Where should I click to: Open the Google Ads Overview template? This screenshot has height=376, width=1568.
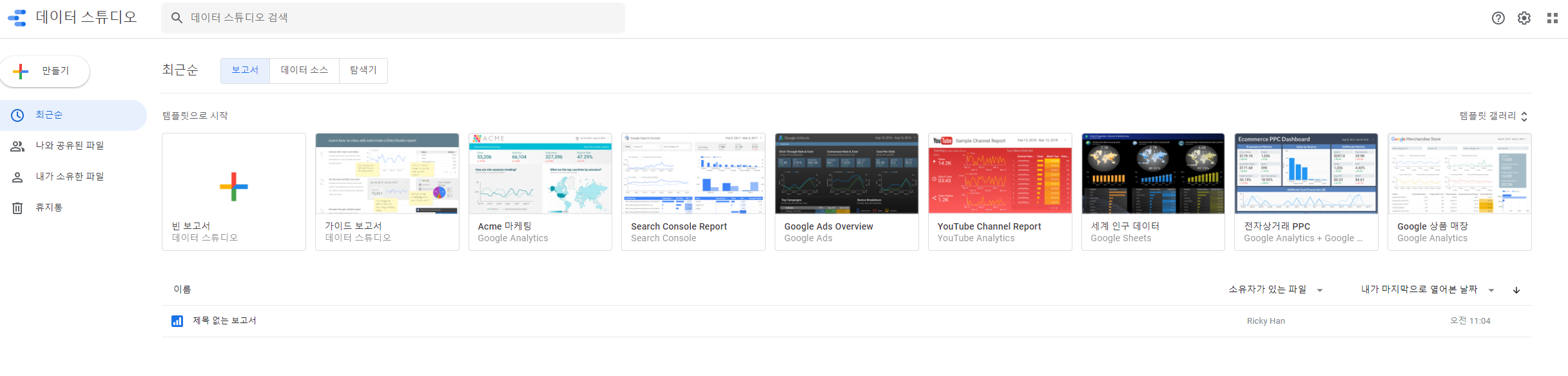[x=847, y=192]
